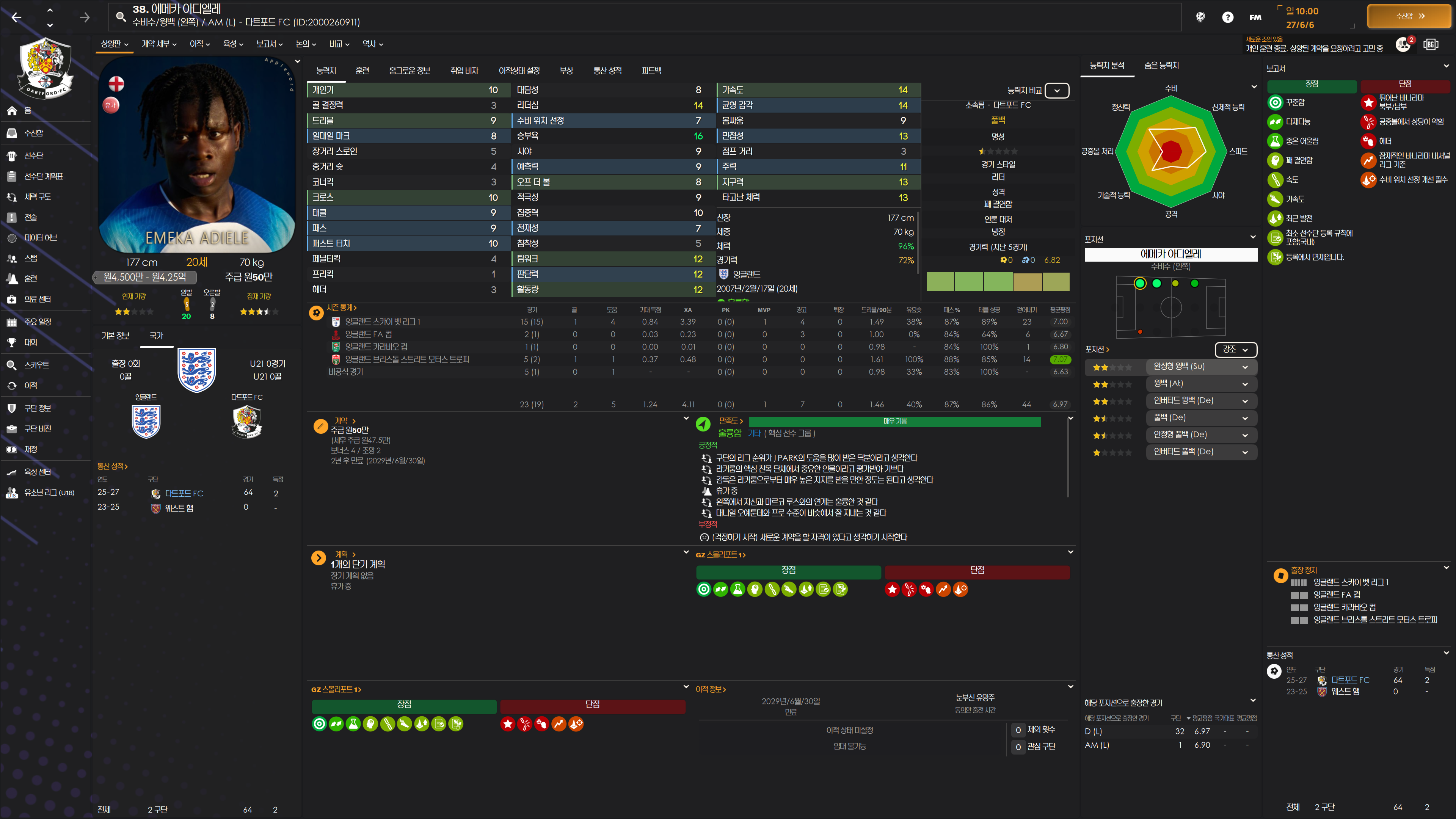
Task: Select the 국가 tab
Action: click(x=156, y=336)
